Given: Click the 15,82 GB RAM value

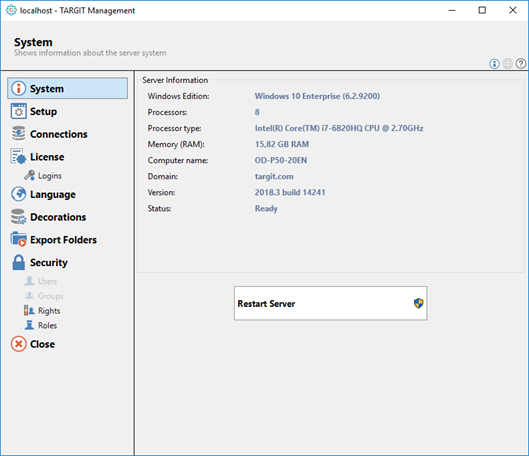Looking at the screenshot, I should 282,144.
